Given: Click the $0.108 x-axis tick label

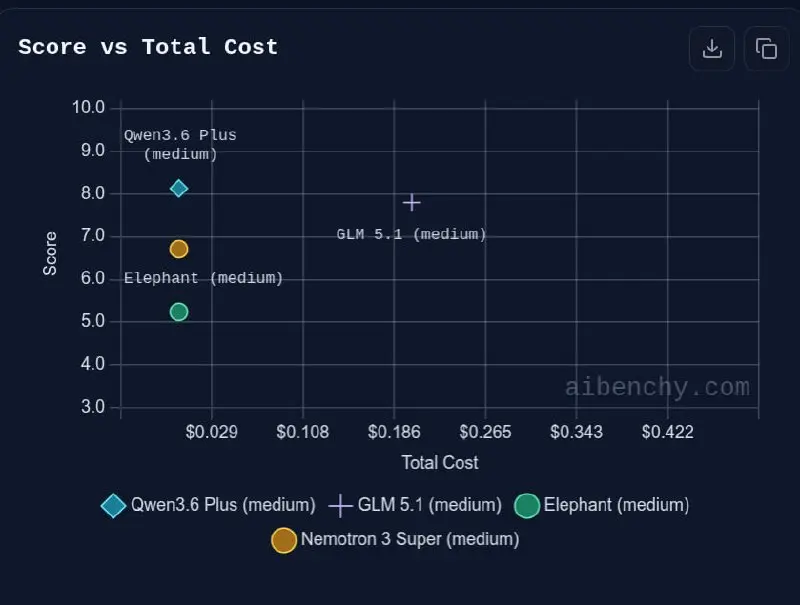Looking at the screenshot, I should [x=303, y=432].
